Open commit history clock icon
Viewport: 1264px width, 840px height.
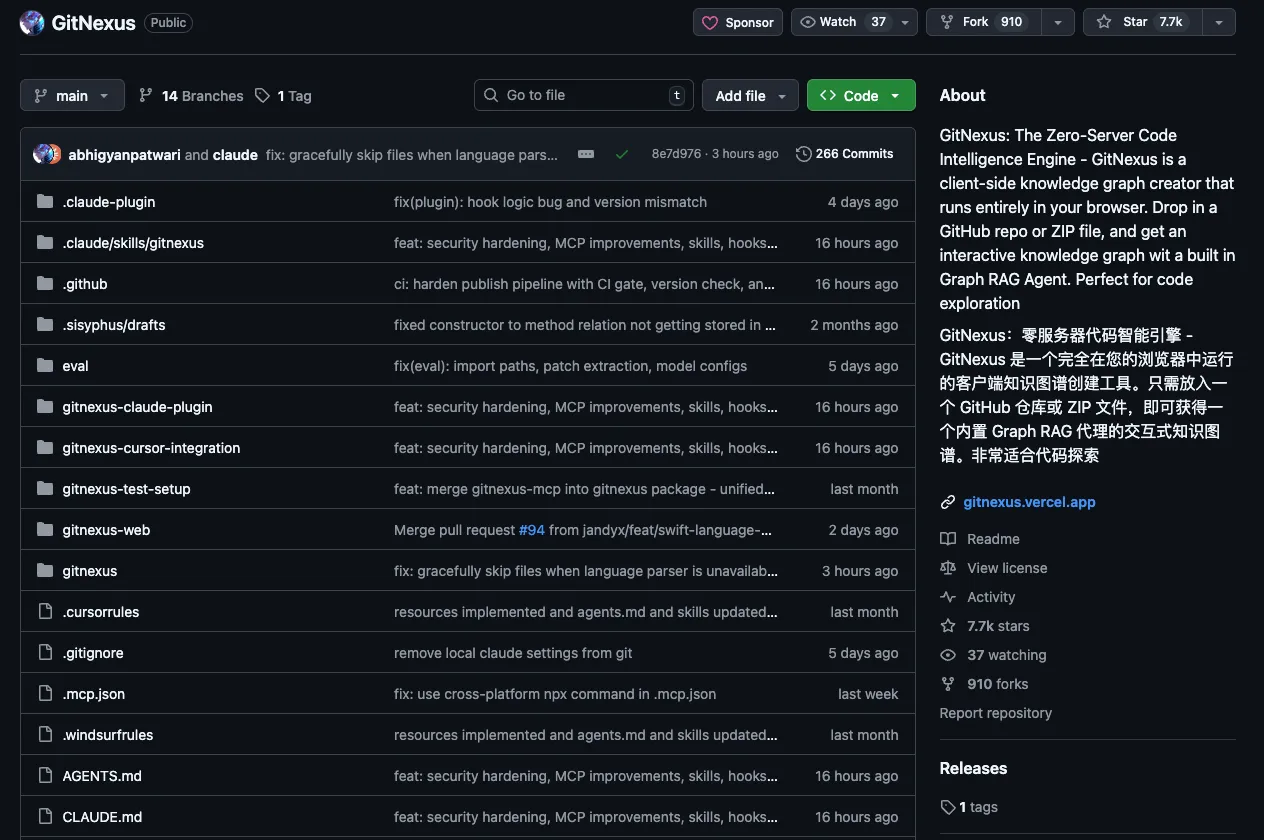[804, 154]
